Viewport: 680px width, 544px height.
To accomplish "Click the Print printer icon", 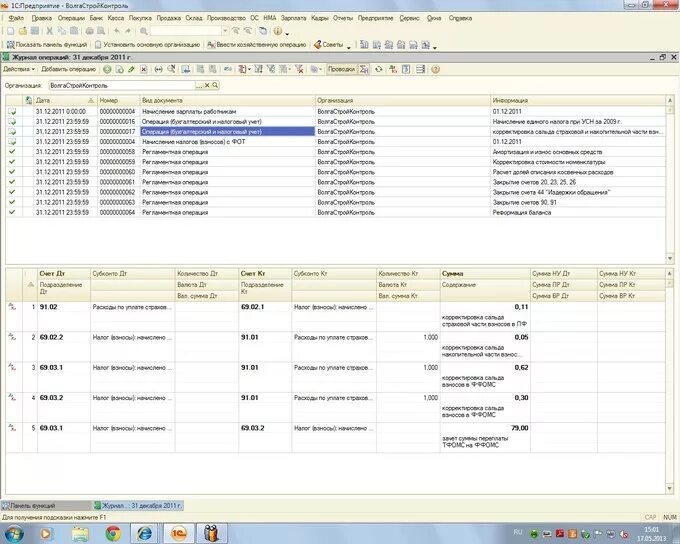I will (89, 31).
